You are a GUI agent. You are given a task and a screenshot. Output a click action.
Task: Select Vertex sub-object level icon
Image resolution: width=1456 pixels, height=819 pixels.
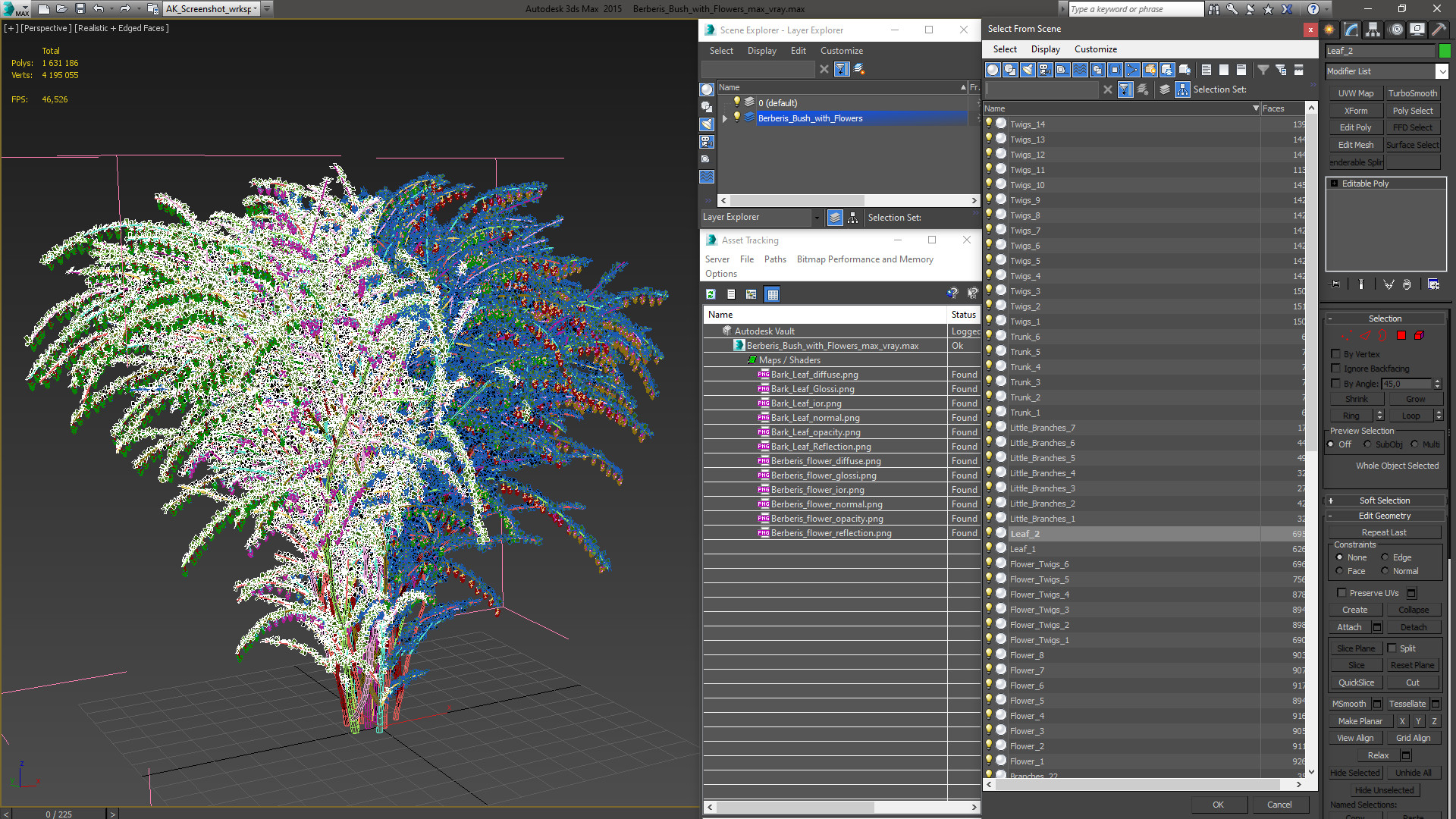[x=1347, y=335]
